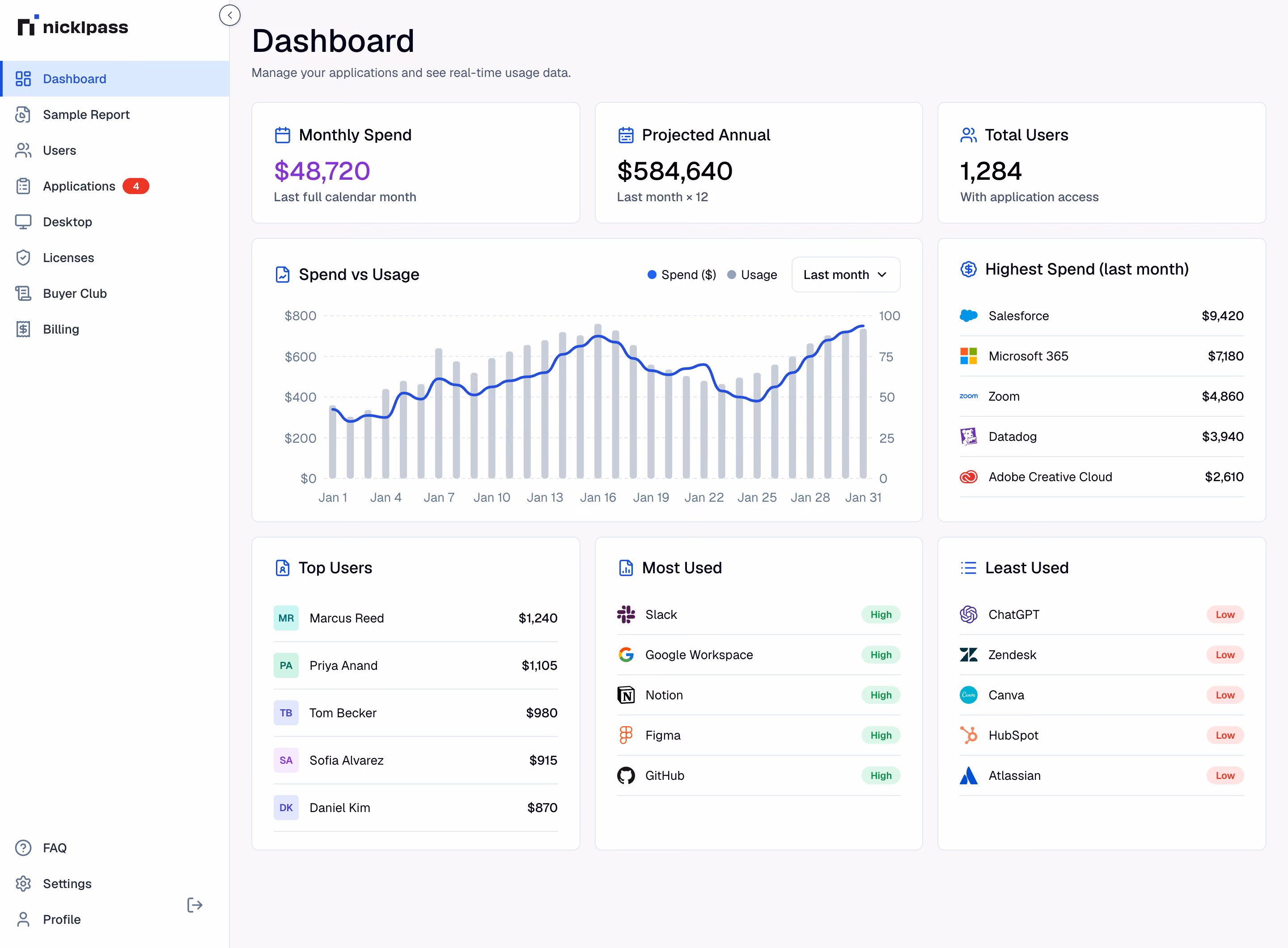Click the Jan 31 bar in chart

pos(863,403)
